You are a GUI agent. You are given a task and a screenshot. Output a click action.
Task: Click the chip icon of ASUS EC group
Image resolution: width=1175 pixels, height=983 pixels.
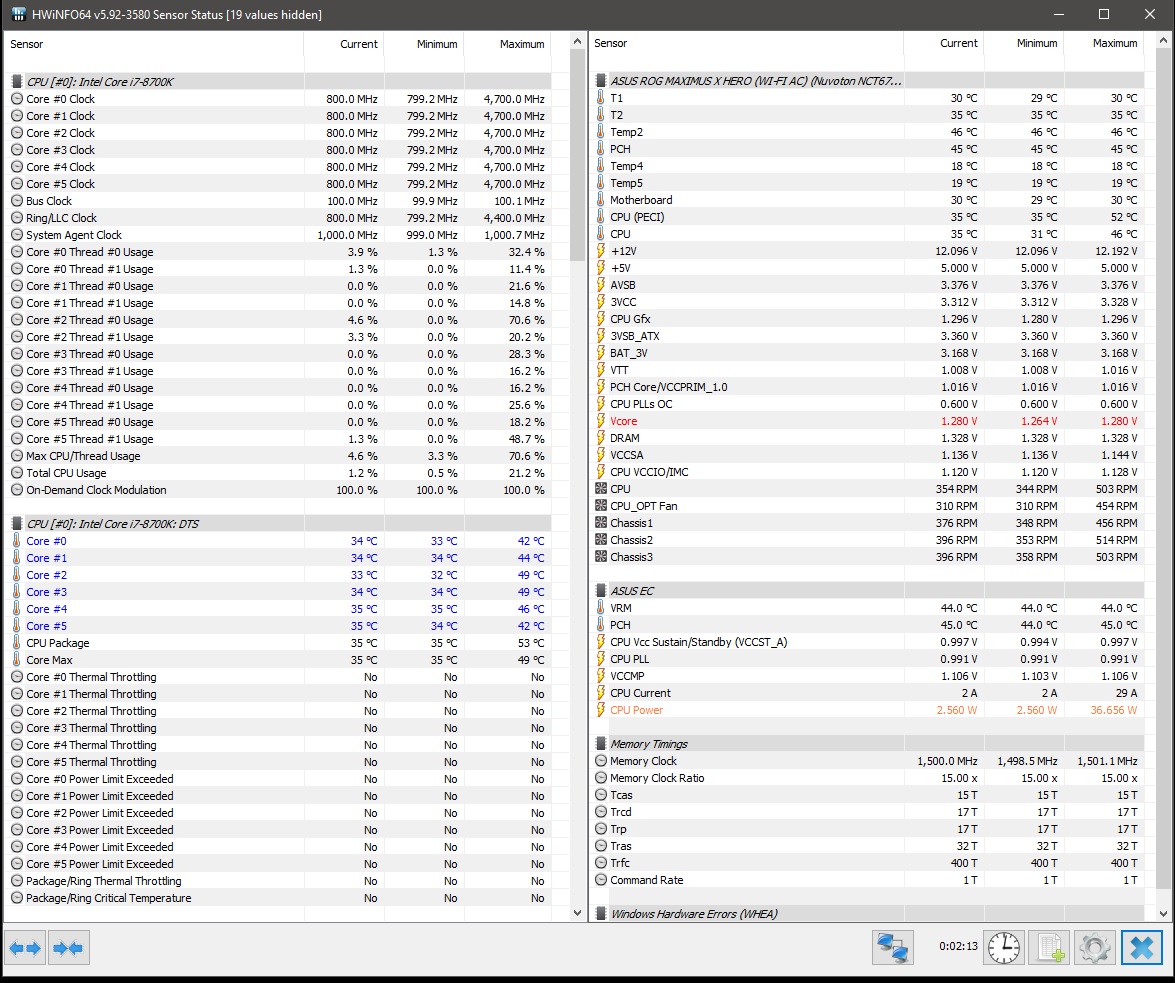coord(600,590)
